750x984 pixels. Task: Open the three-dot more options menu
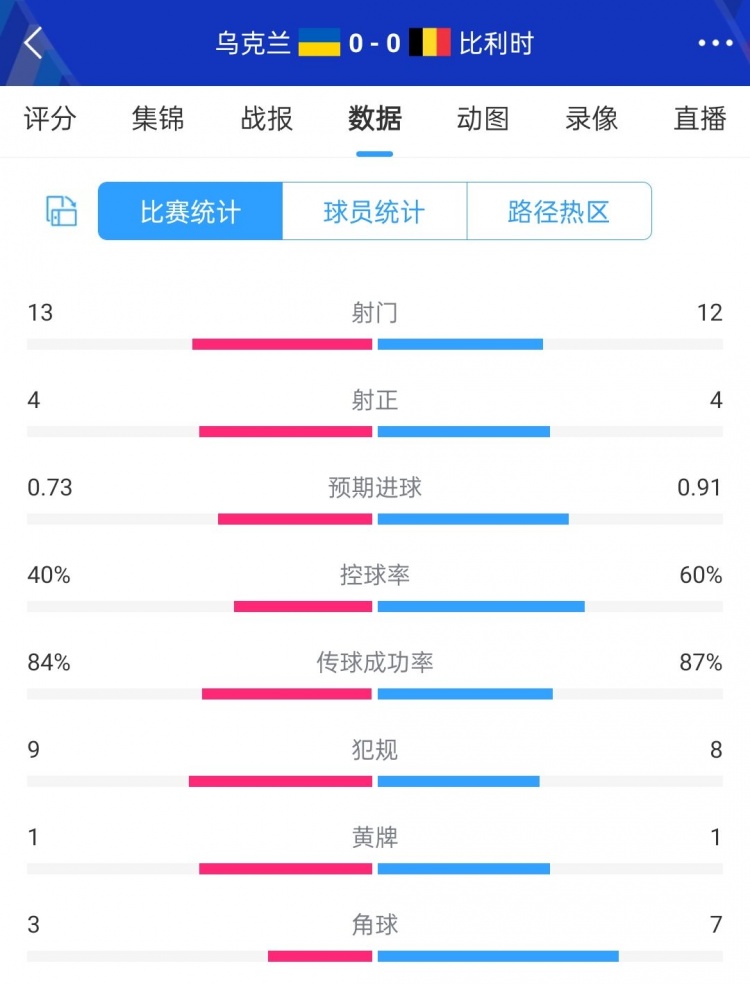pyautogui.click(x=715, y=43)
